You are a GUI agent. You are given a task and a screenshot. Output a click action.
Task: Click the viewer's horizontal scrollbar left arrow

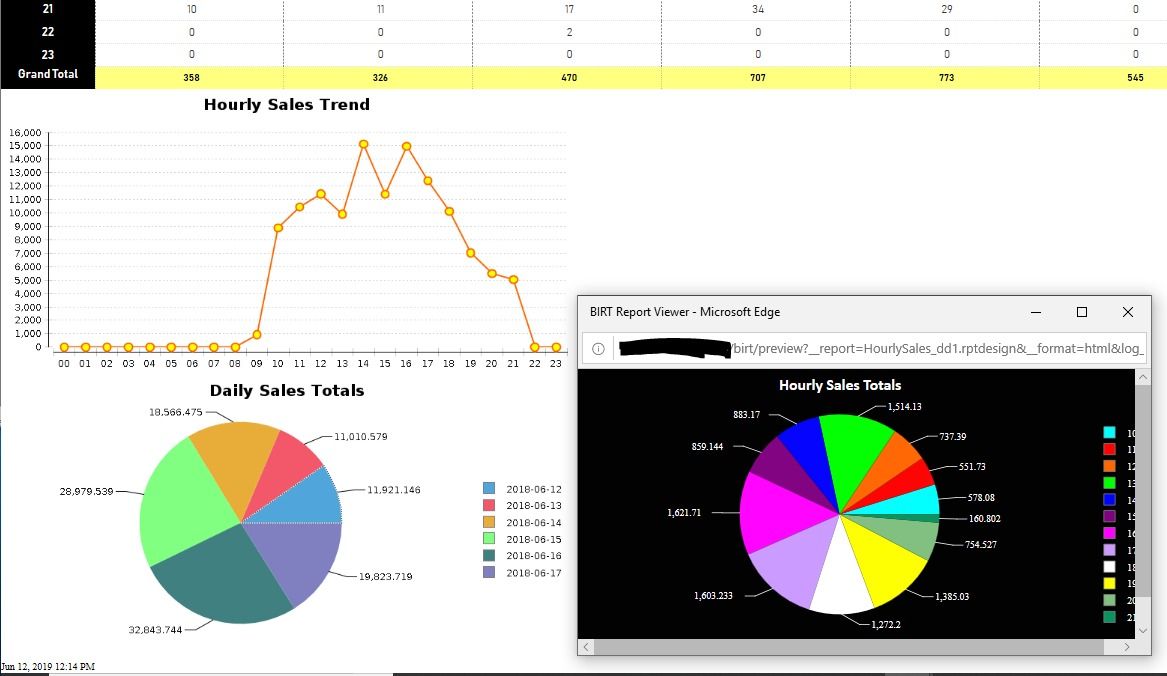coord(586,647)
